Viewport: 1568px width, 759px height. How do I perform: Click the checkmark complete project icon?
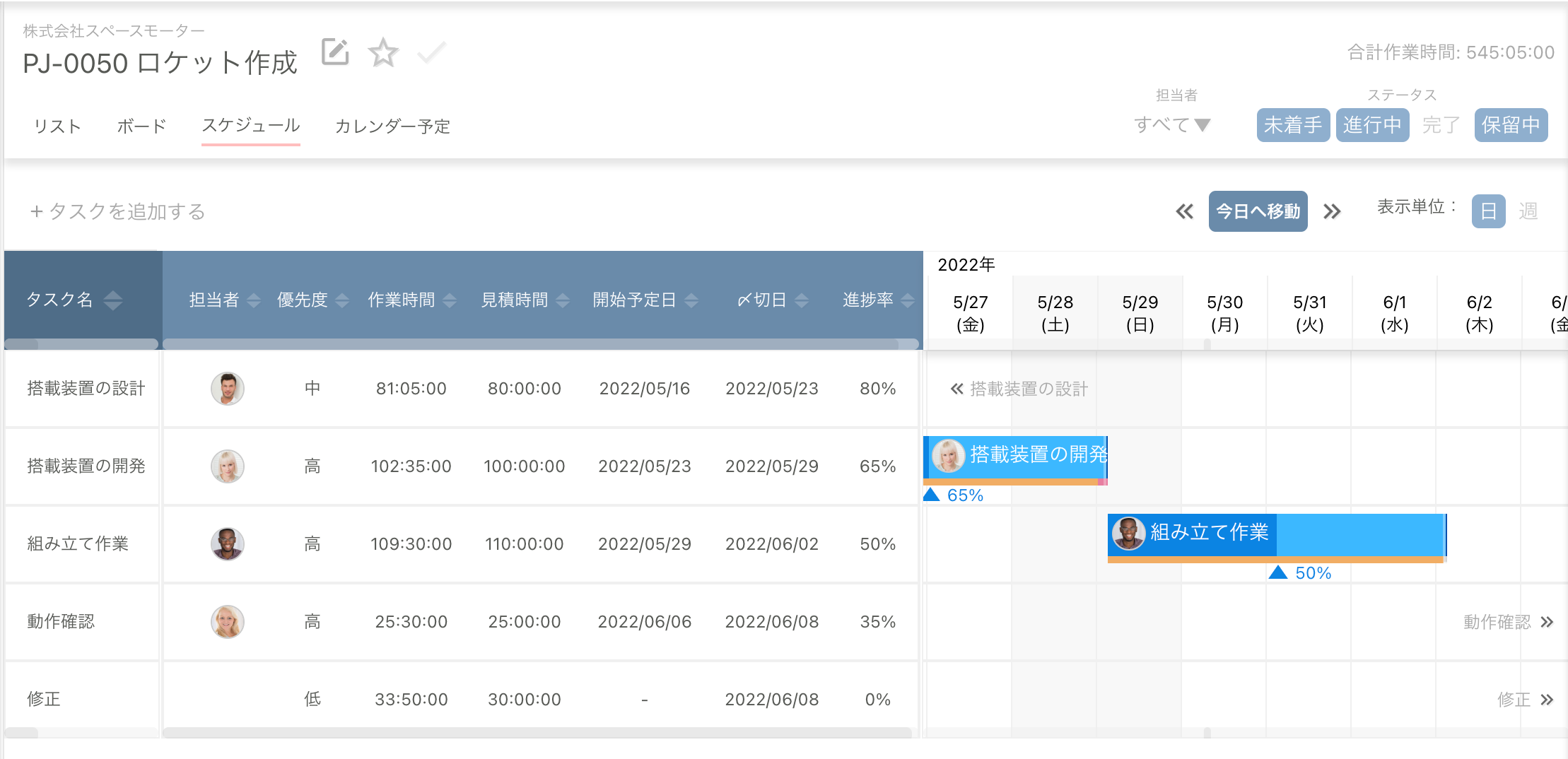click(431, 52)
